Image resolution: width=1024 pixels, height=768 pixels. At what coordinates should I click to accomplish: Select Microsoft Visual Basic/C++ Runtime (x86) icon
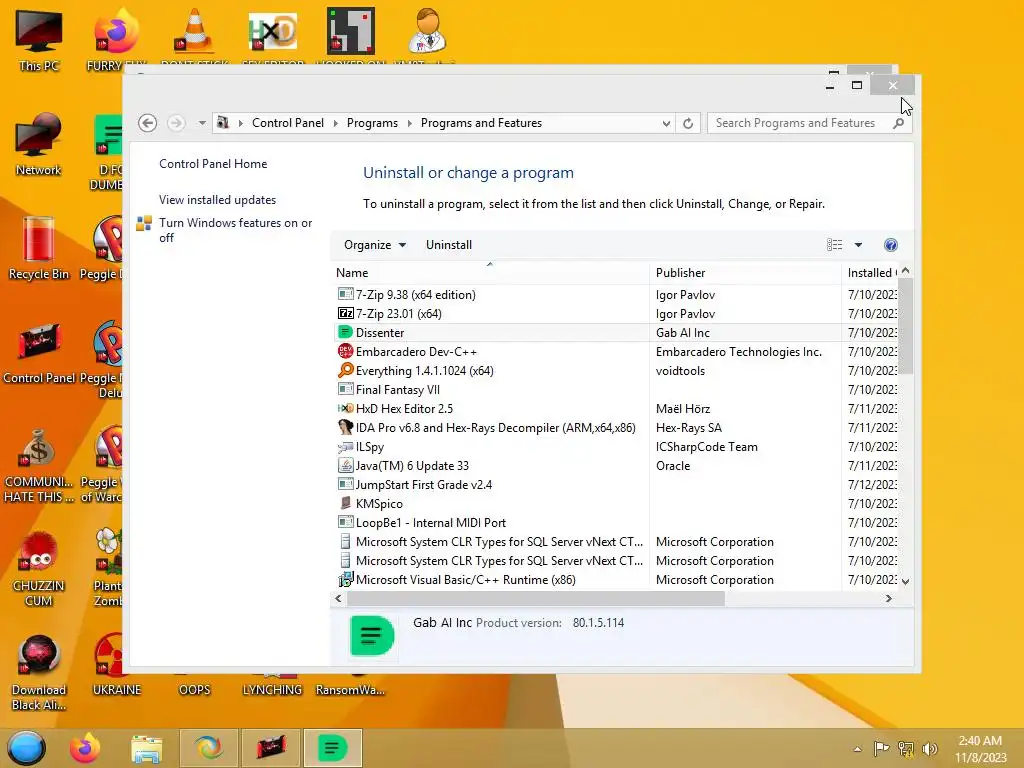tap(345, 579)
